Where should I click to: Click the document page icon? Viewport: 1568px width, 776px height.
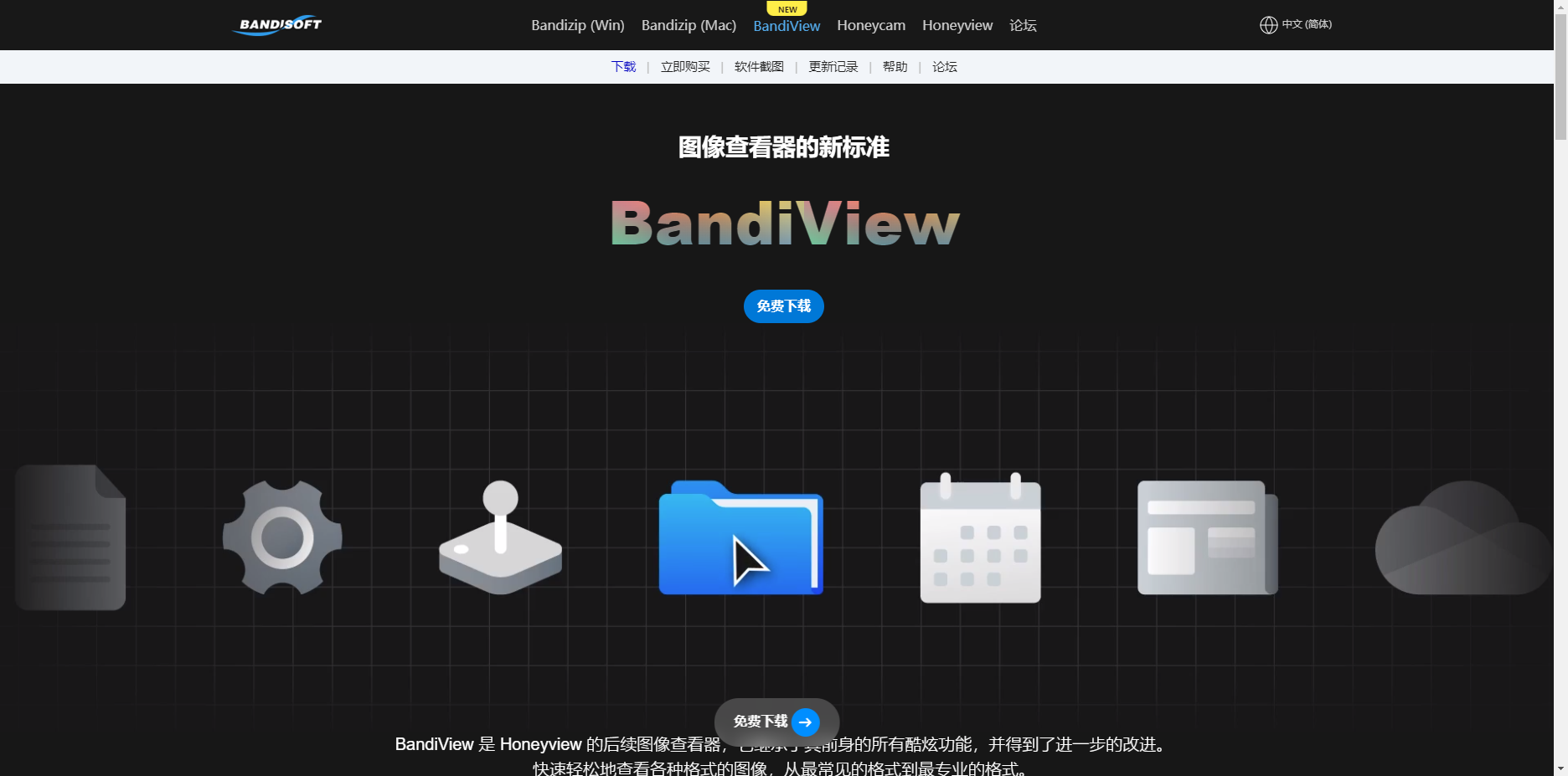tap(70, 537)
